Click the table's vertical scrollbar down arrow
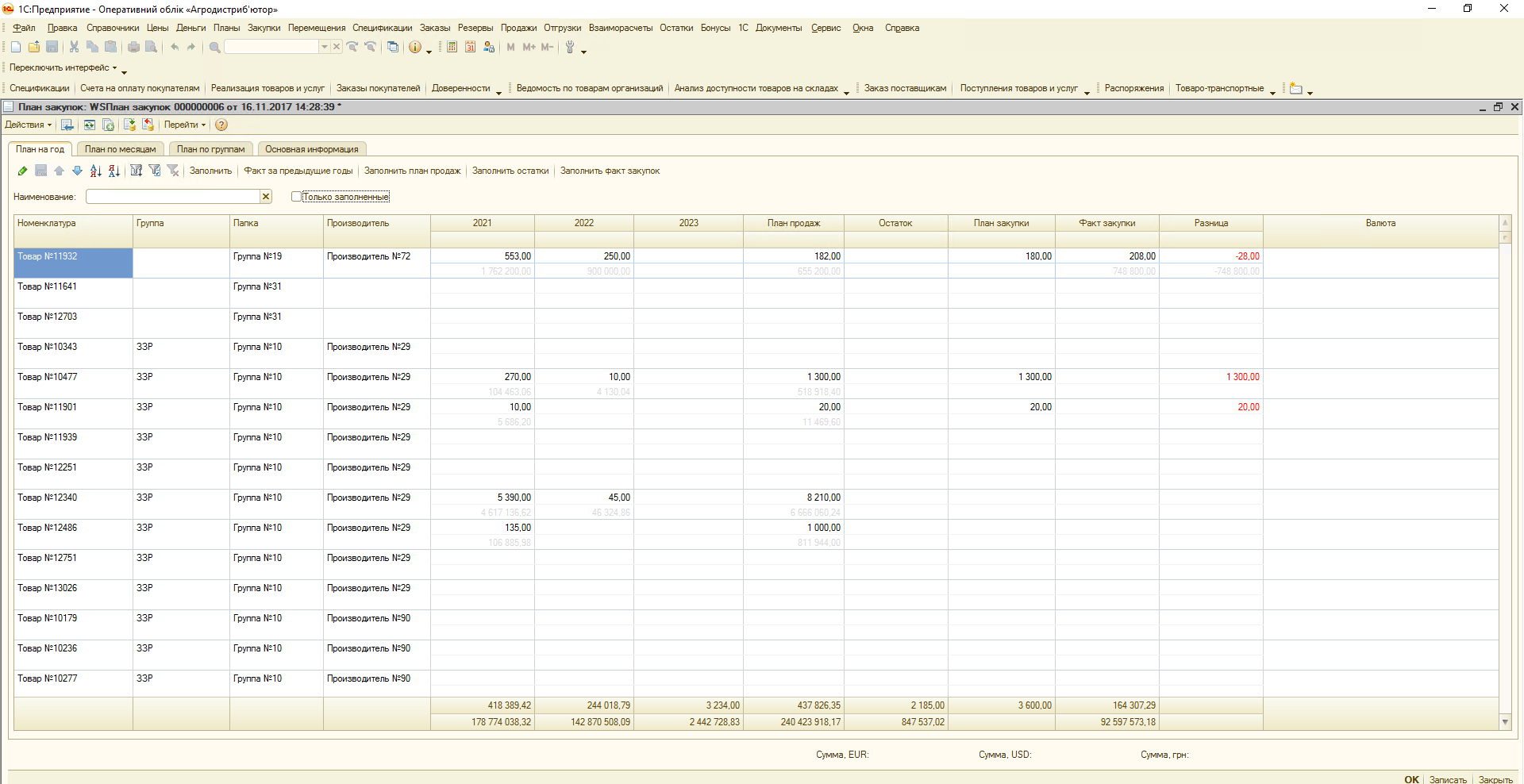The height and width of the screenshot is (784, 1524). click(x=1505, y=722)
